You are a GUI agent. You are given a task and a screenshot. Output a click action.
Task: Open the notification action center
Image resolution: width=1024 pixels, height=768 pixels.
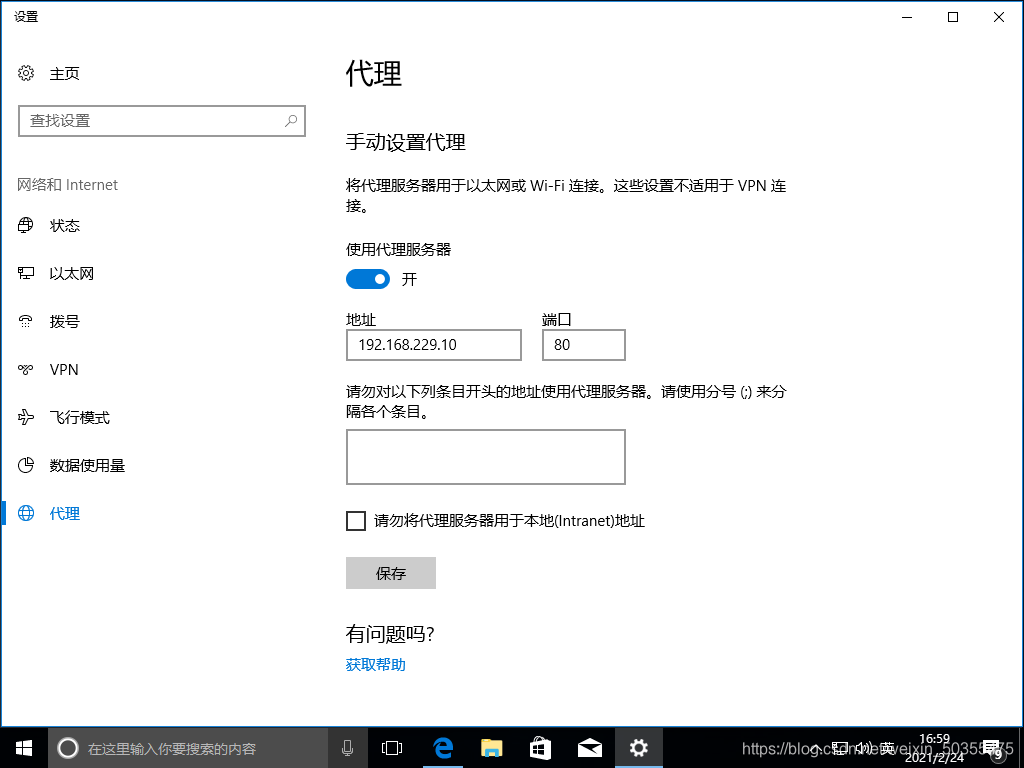point(994,749)
